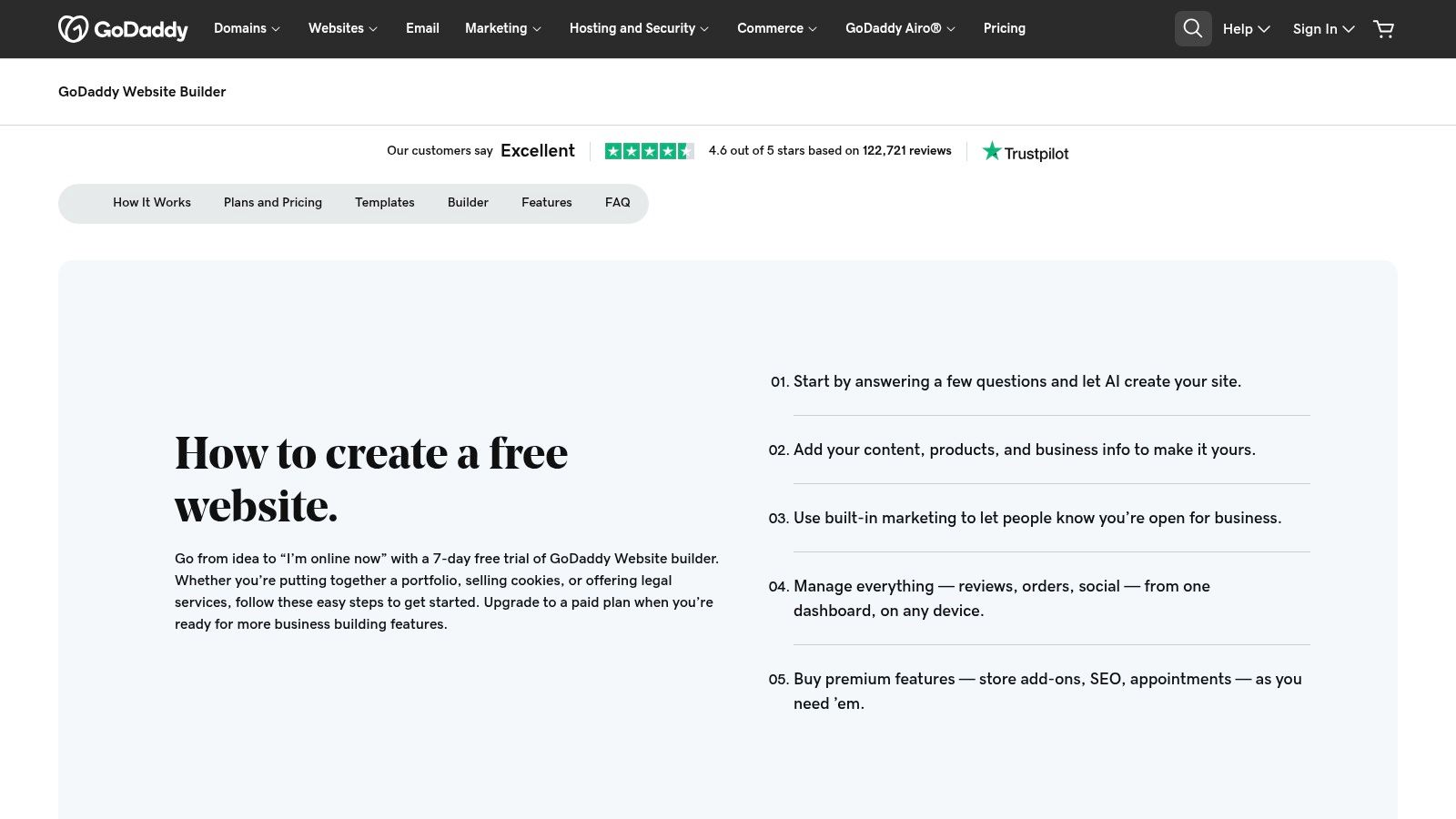The image size is (1456, 819).
Task: Open the search magnifier icon
Action: click(1193, 29)
